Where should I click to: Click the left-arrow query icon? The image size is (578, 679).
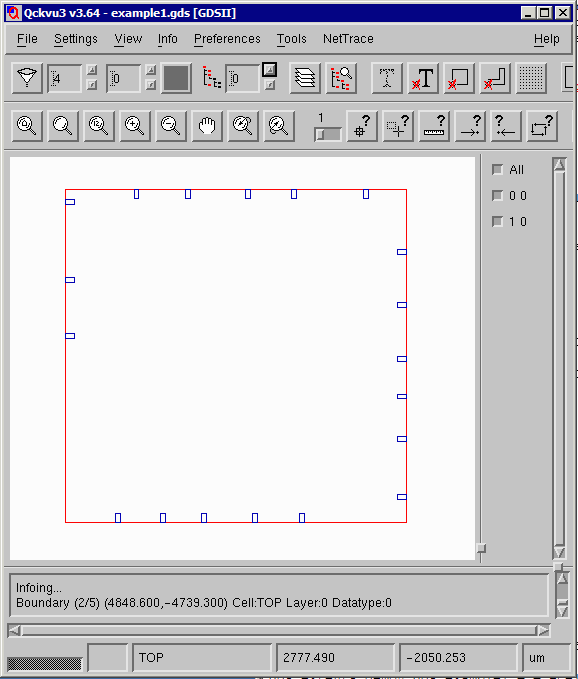[506, 126]
